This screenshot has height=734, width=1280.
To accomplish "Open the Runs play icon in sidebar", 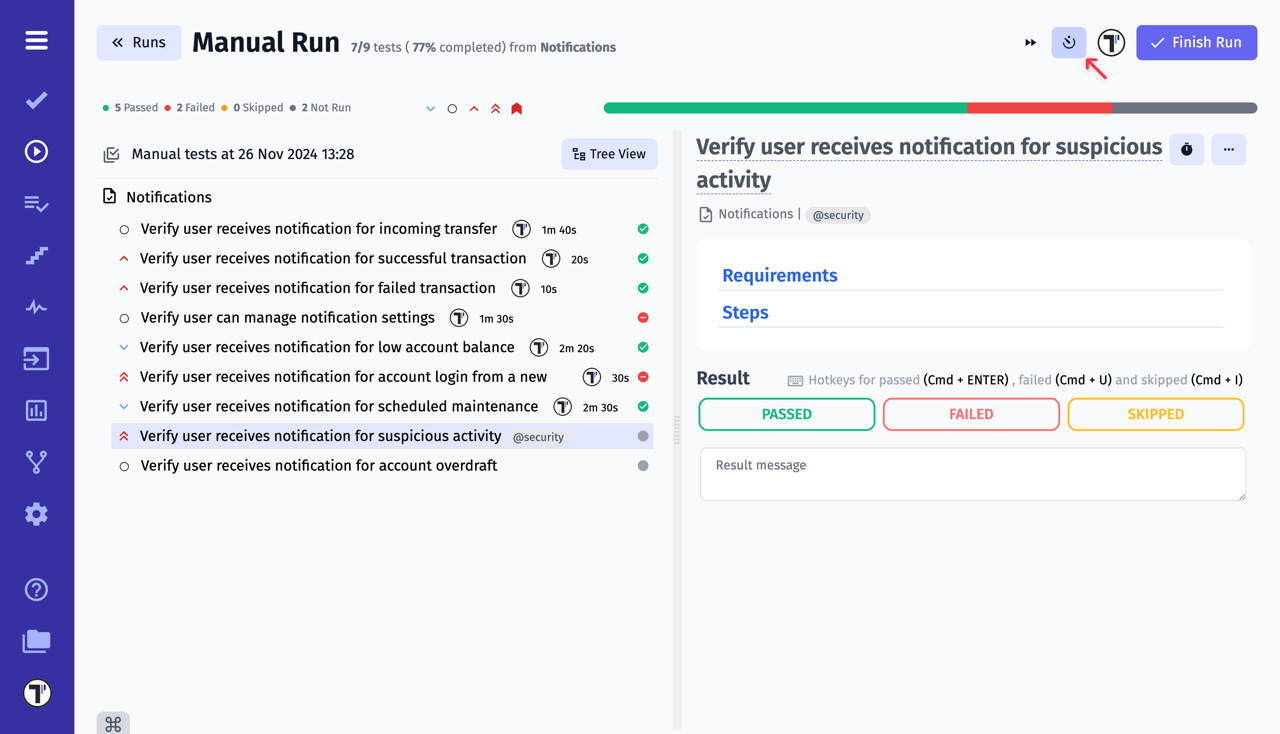I will [x=36, y=152].
